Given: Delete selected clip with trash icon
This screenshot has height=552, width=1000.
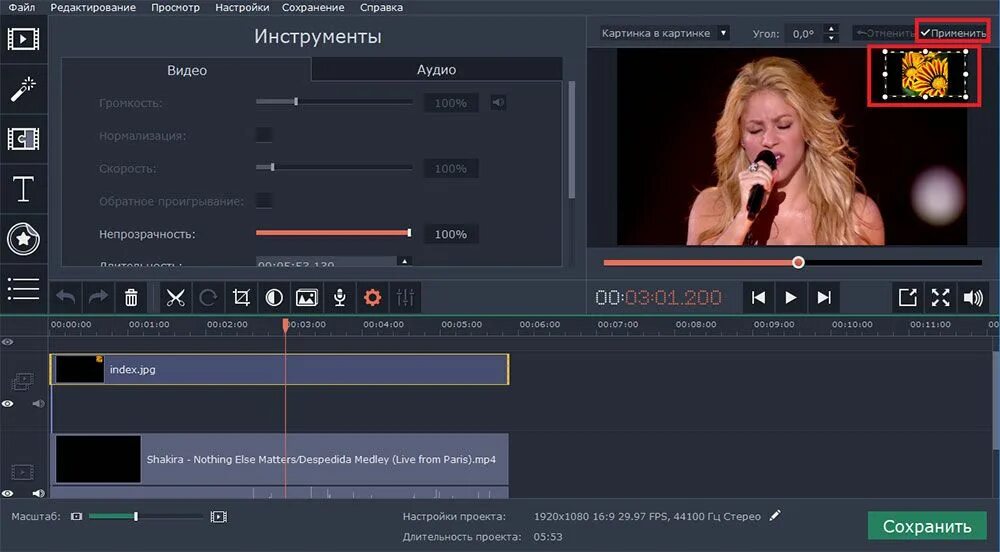Looking at the screenshot, I should pos(131,298).
